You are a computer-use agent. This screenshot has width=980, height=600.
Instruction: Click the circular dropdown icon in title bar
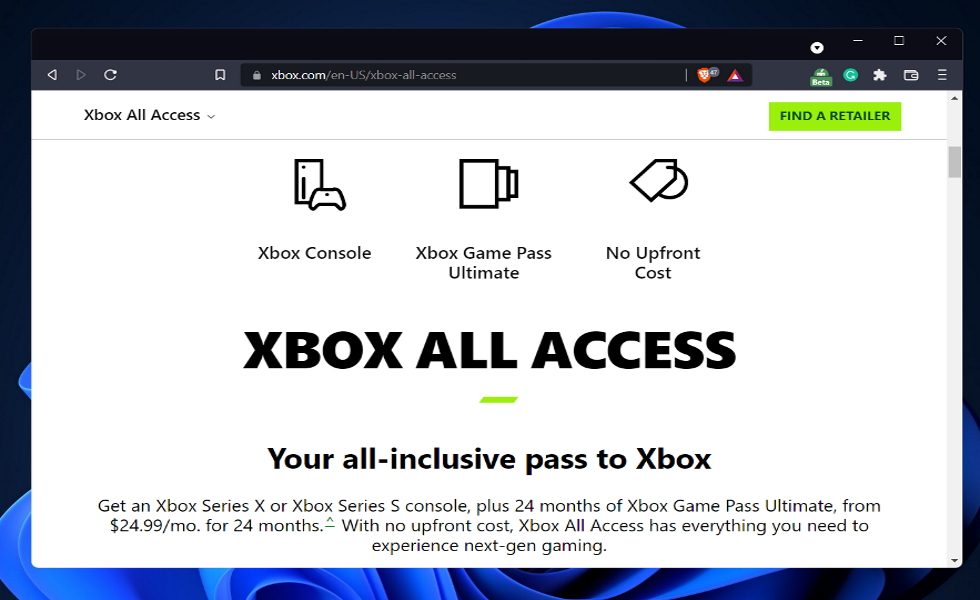[817, 48]
